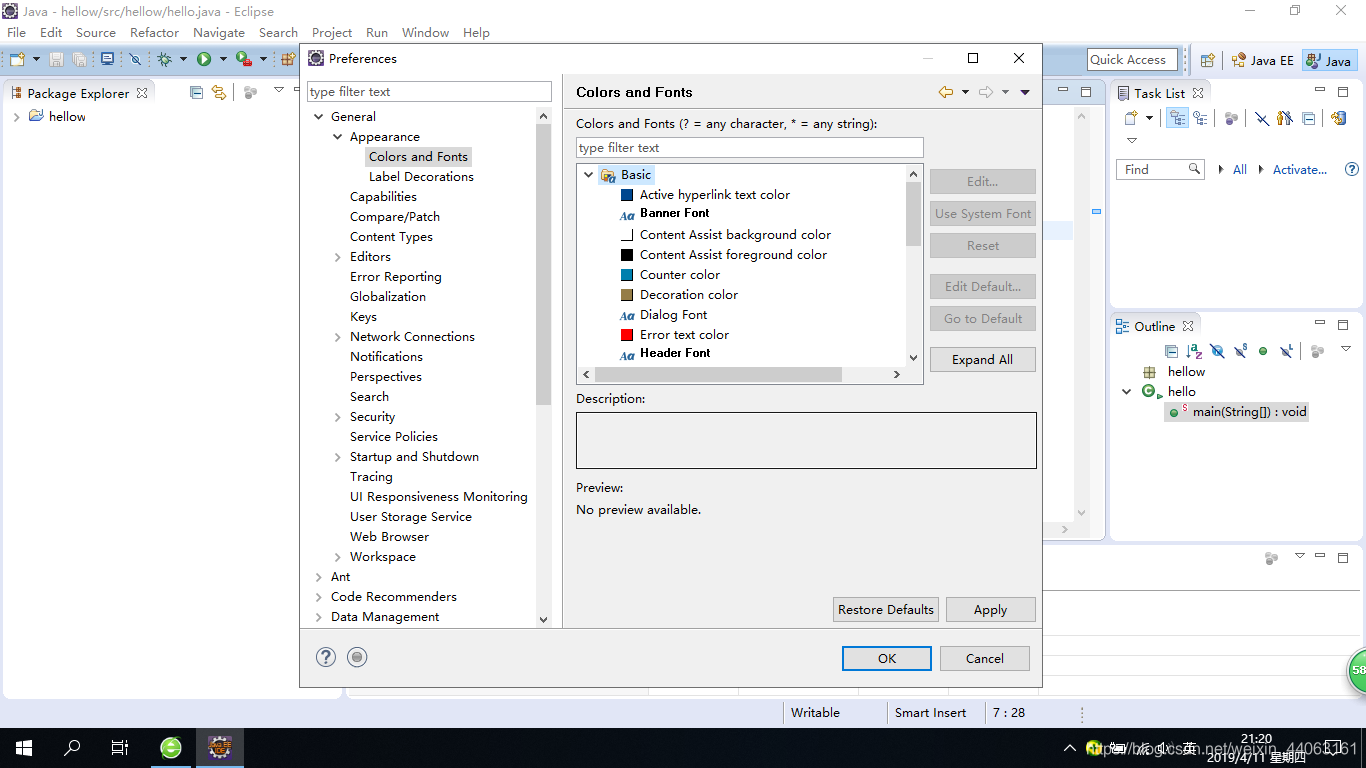Click the Run with external tools icon
Screen dimensions: 1366x768
[243, 60]
